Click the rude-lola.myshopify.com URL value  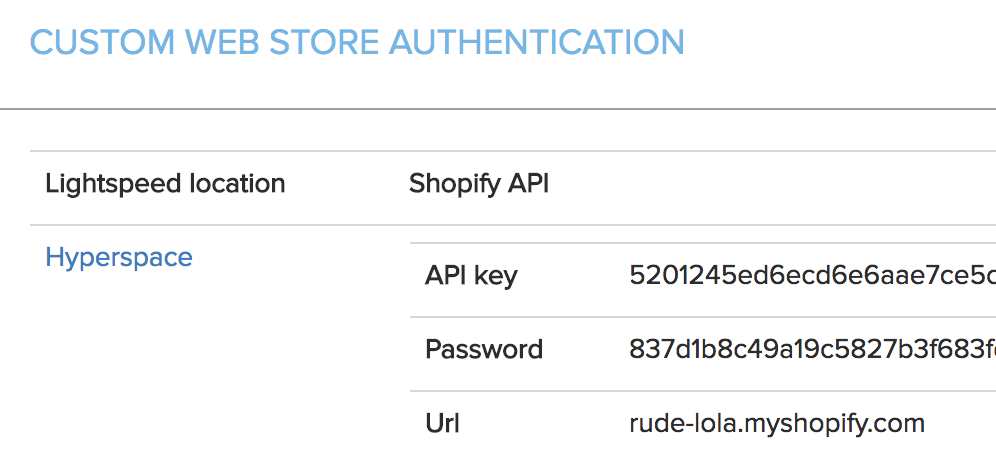[777, 423]
